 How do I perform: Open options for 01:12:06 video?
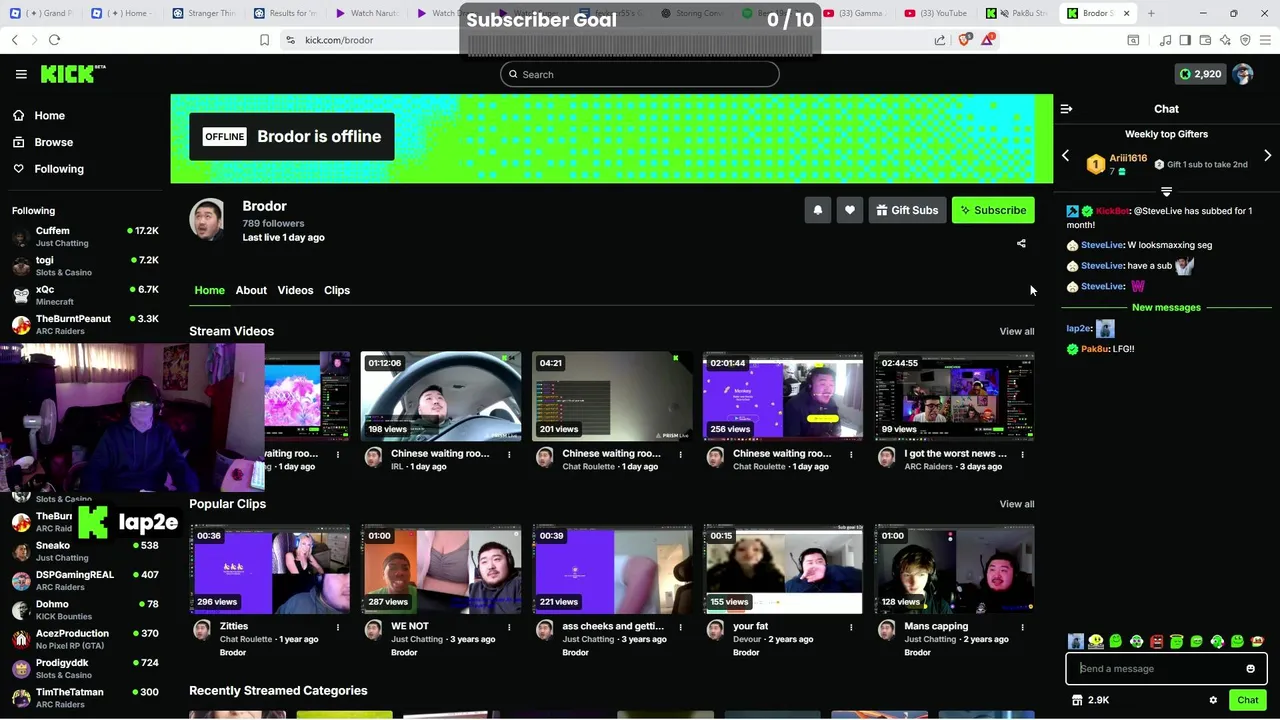509,455
